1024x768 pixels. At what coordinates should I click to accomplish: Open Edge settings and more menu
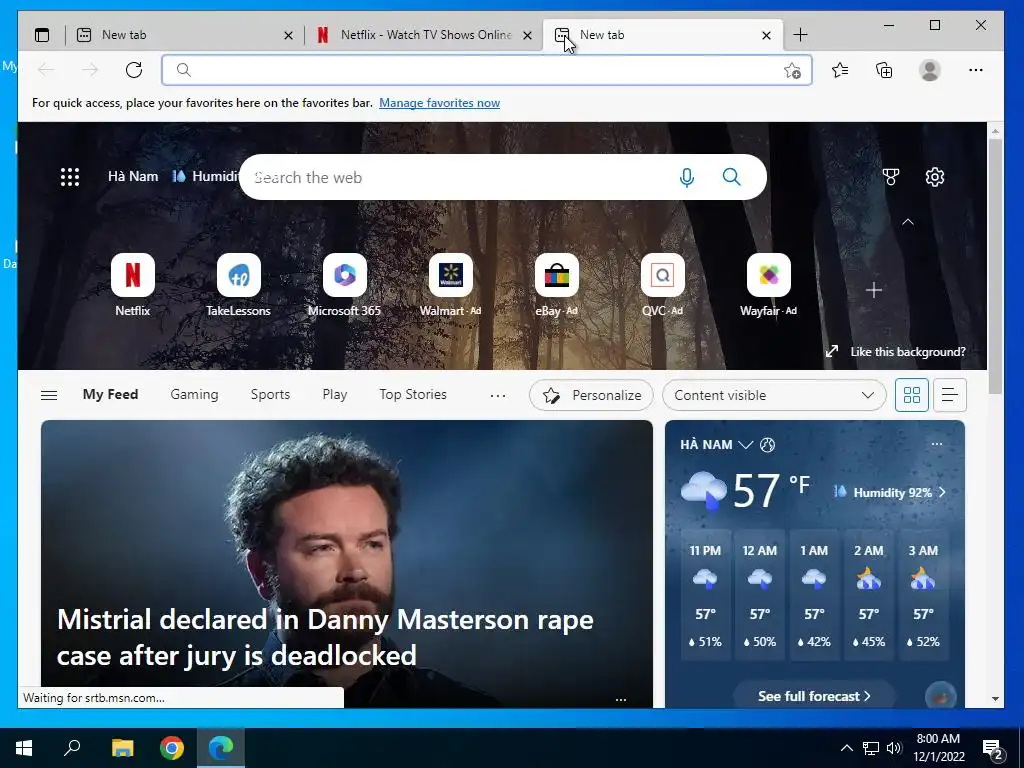click(976, 70)
